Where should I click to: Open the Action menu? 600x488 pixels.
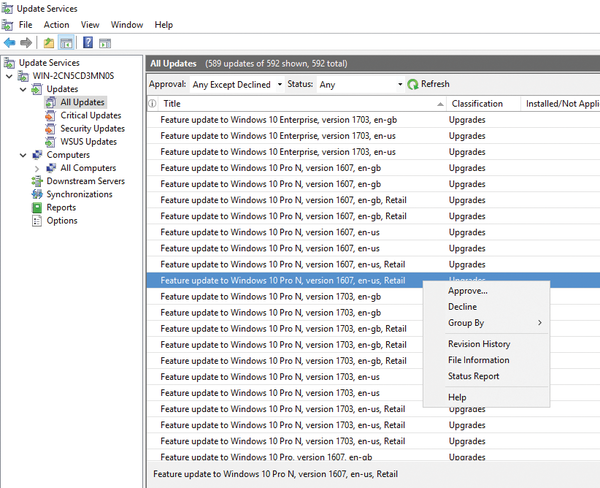(56, 25)
